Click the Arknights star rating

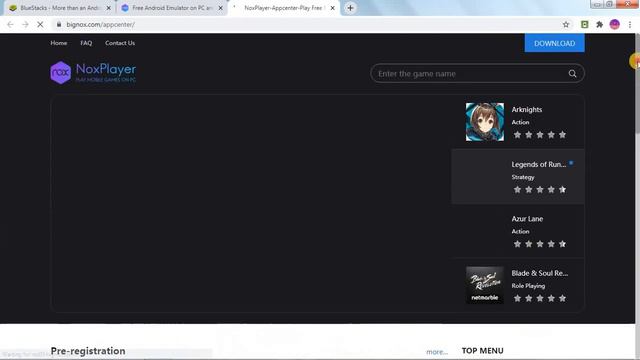[x=540, y=135]
